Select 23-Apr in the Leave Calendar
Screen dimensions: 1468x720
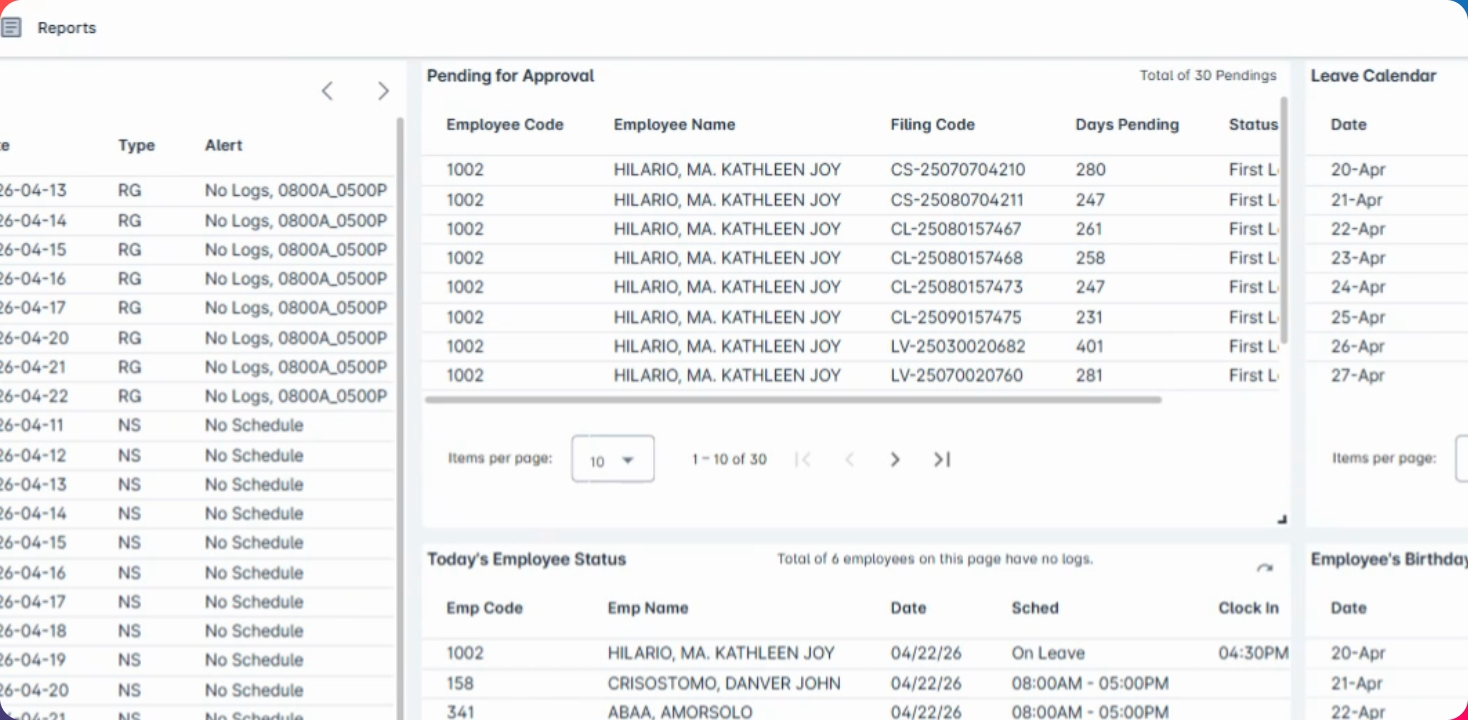click(1358, 258)
